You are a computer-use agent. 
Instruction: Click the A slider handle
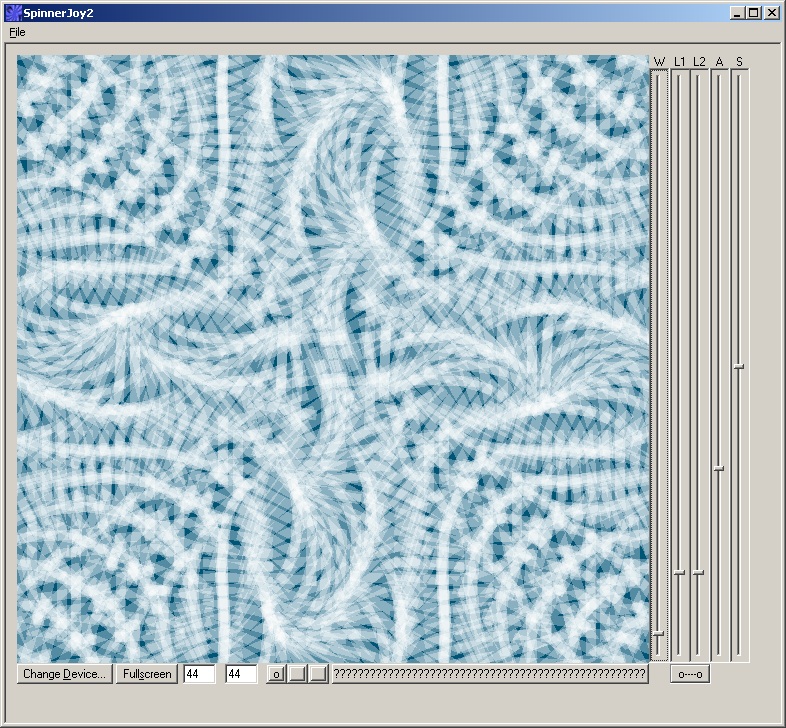pyautogui.click(x=719, y=468)
